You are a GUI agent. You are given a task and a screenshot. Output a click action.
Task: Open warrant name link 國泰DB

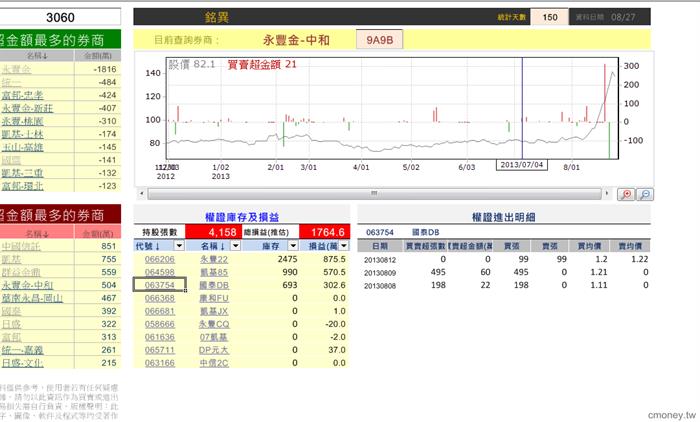214,285
